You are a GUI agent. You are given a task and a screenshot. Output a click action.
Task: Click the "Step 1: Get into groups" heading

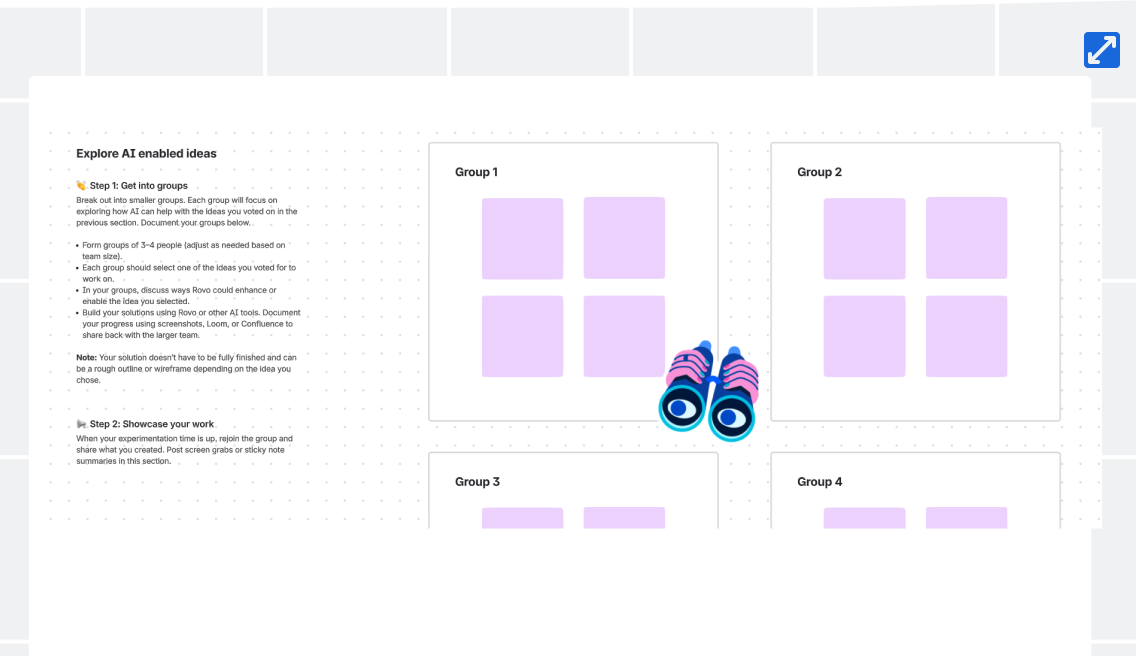(139, 186)
